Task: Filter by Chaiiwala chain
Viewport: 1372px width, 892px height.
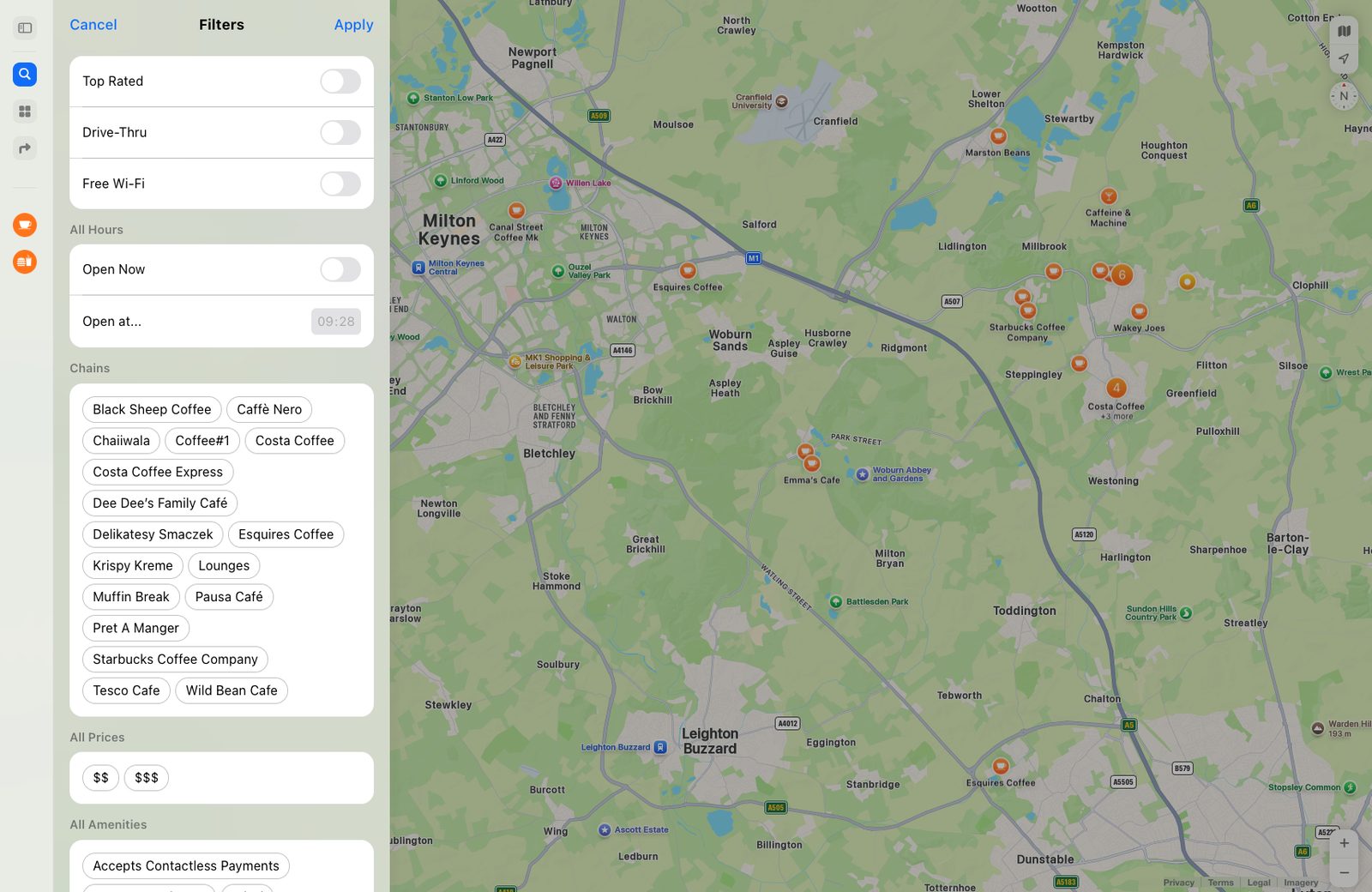Action: 121,441
